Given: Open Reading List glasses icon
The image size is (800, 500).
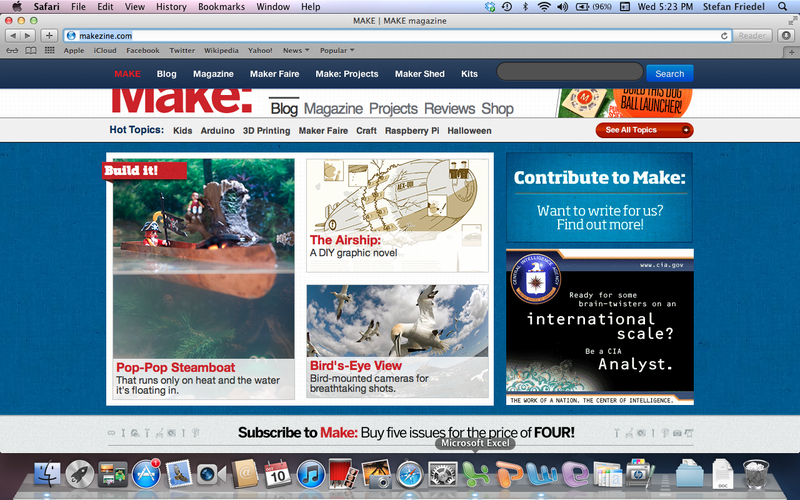Looking at the screenshot, I should pyautogui.click(x=12, y=51).
